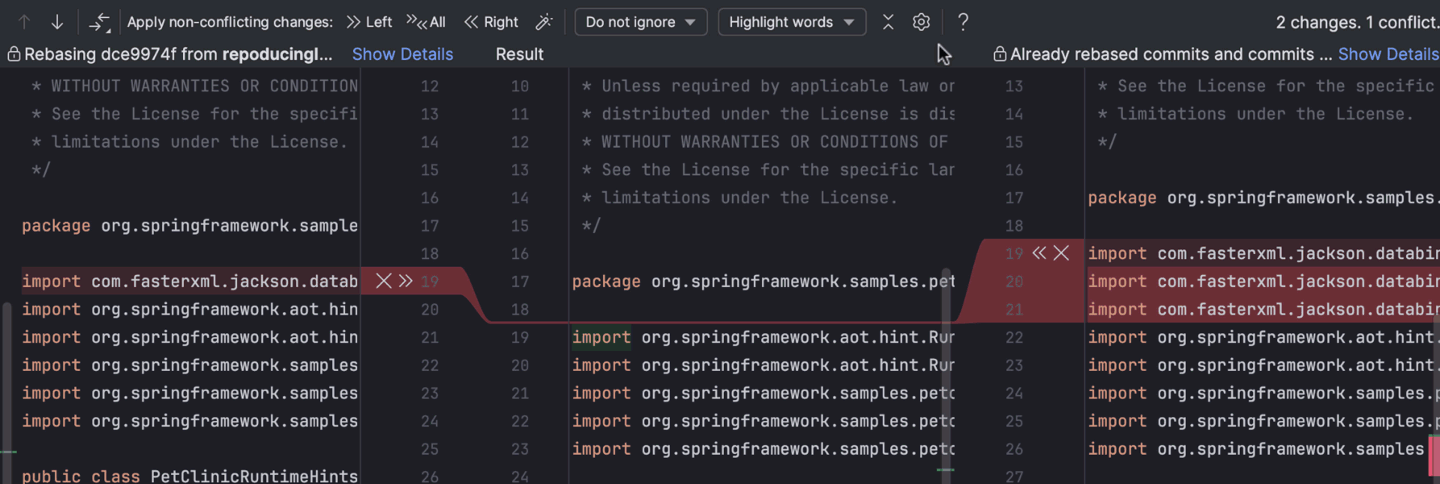
Task: Click aot.hint import on line 22 in right pane
Action: (x=1263, y=337)
